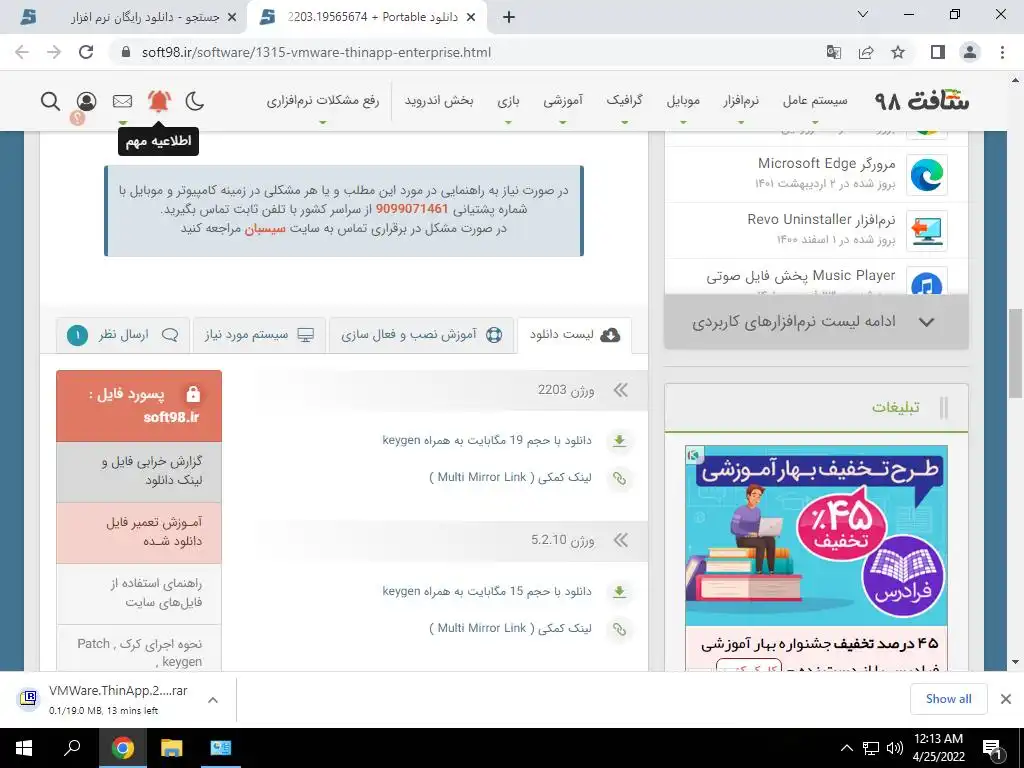1024x768 pixels.
Task: Collapse the version 5.2.10 section chevrons
Action: [x=620, y=540]
